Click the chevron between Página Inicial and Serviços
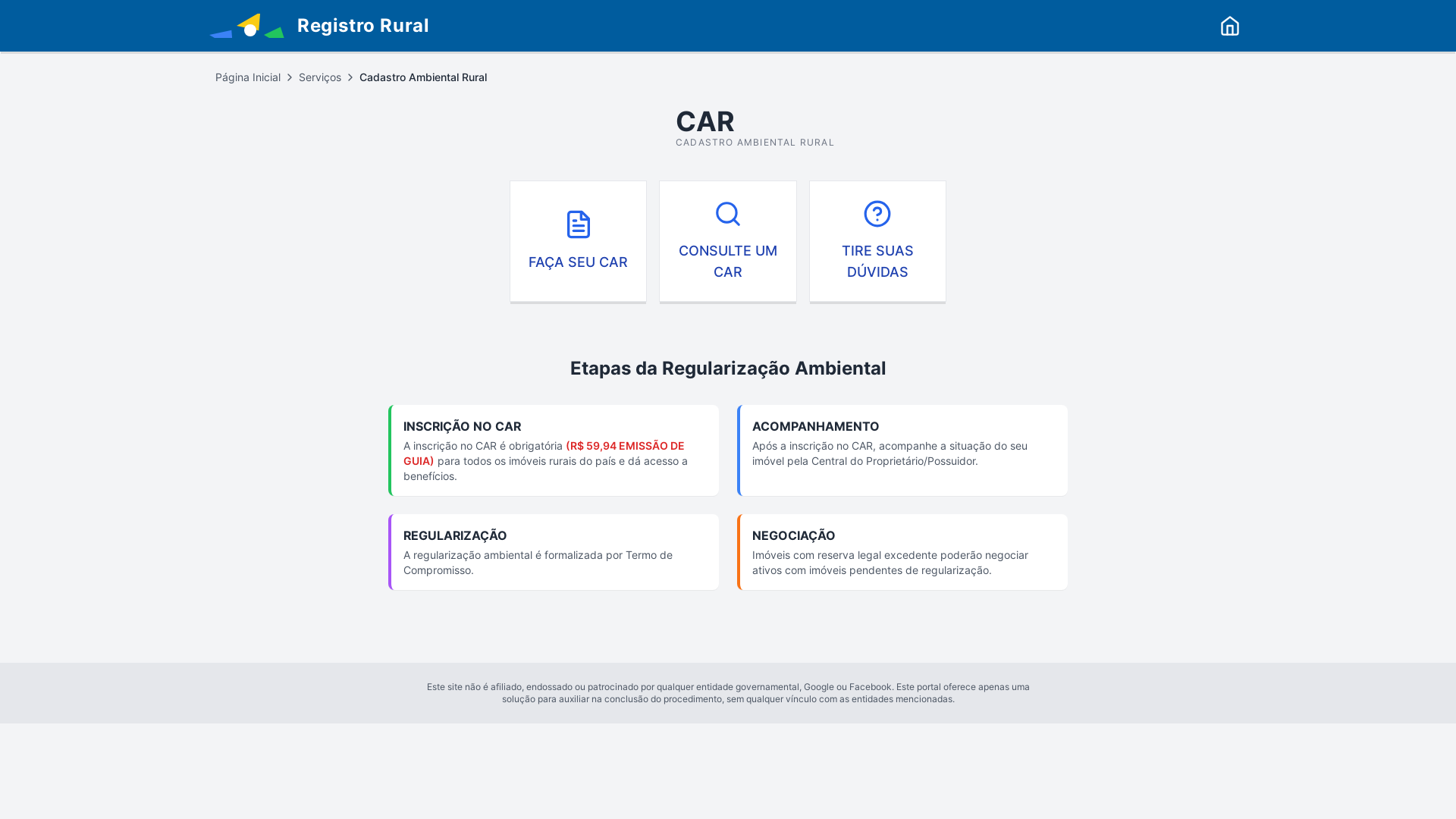1456x819 pixels. 290,77
